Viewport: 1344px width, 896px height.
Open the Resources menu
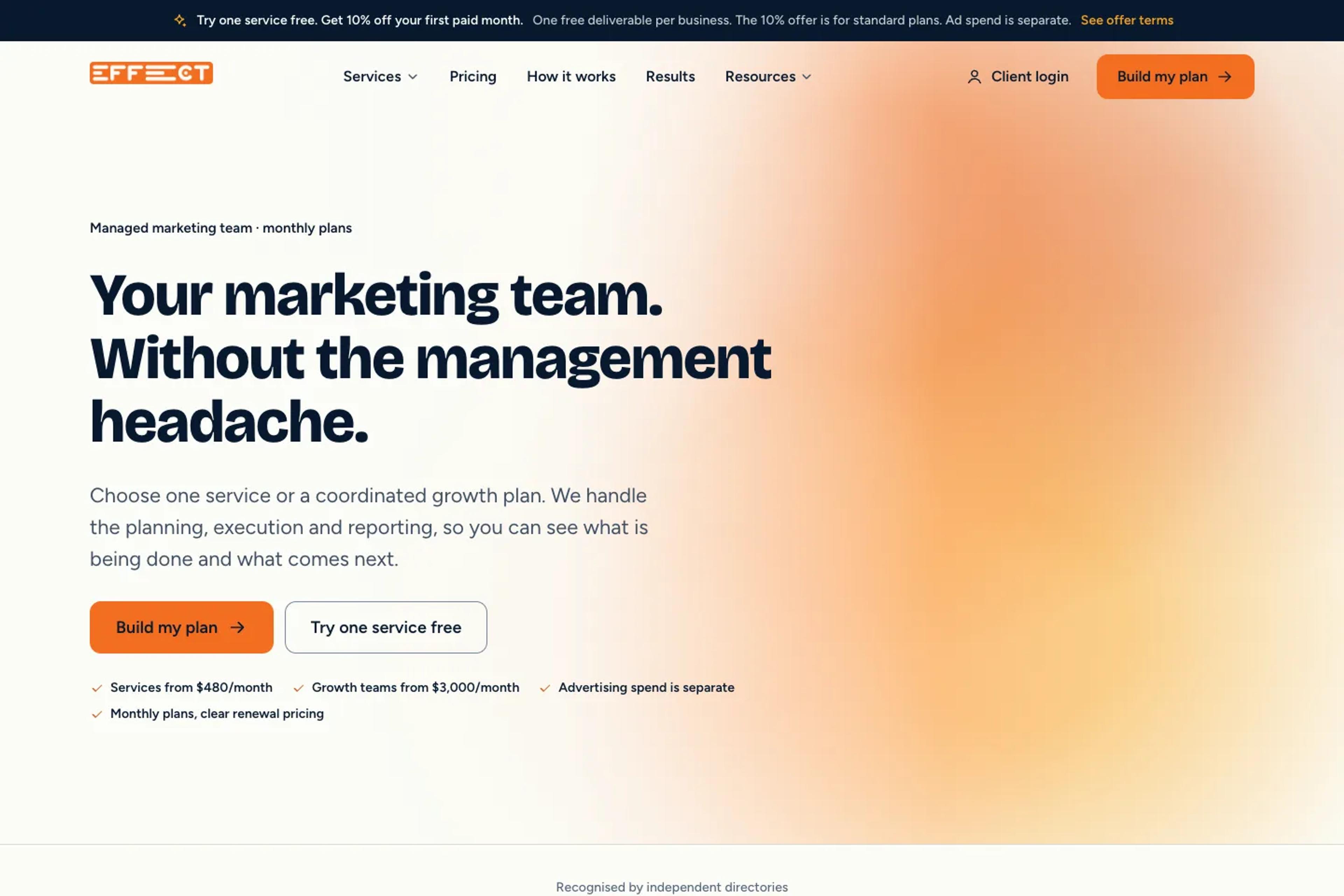(769, 77)
